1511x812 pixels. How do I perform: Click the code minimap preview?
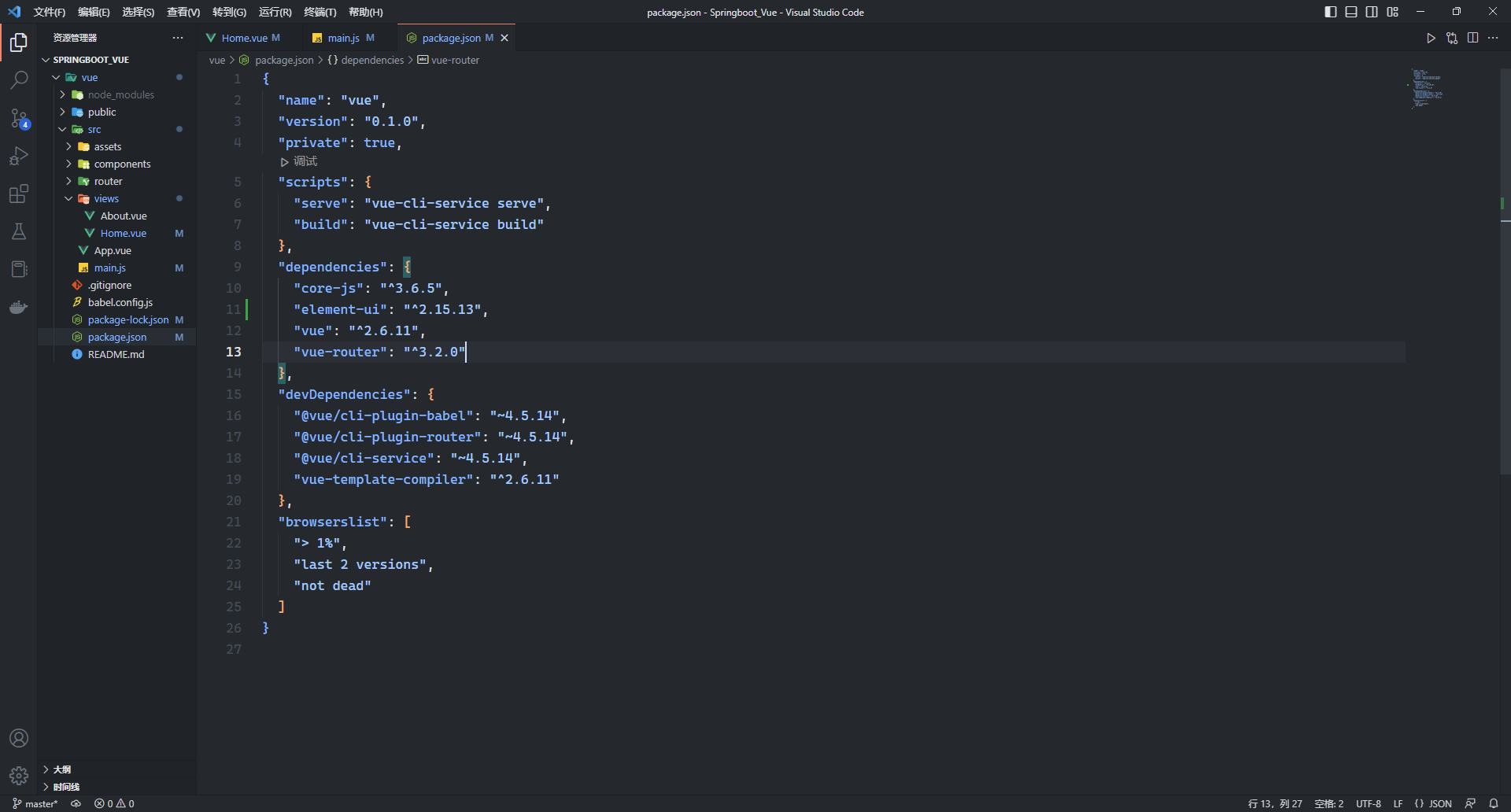pos(1428,87)
